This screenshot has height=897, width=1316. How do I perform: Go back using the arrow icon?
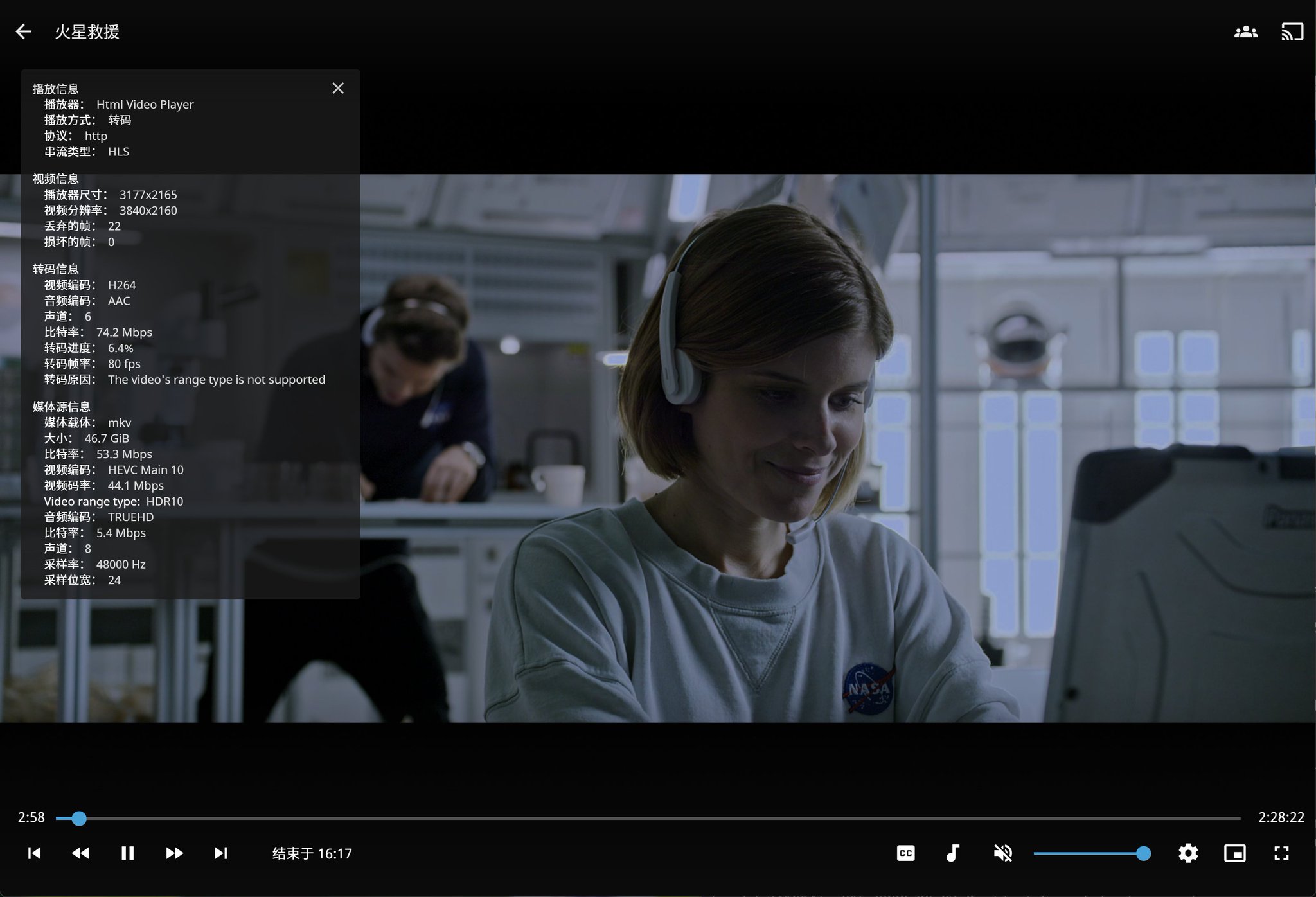[x=23, y=31]
